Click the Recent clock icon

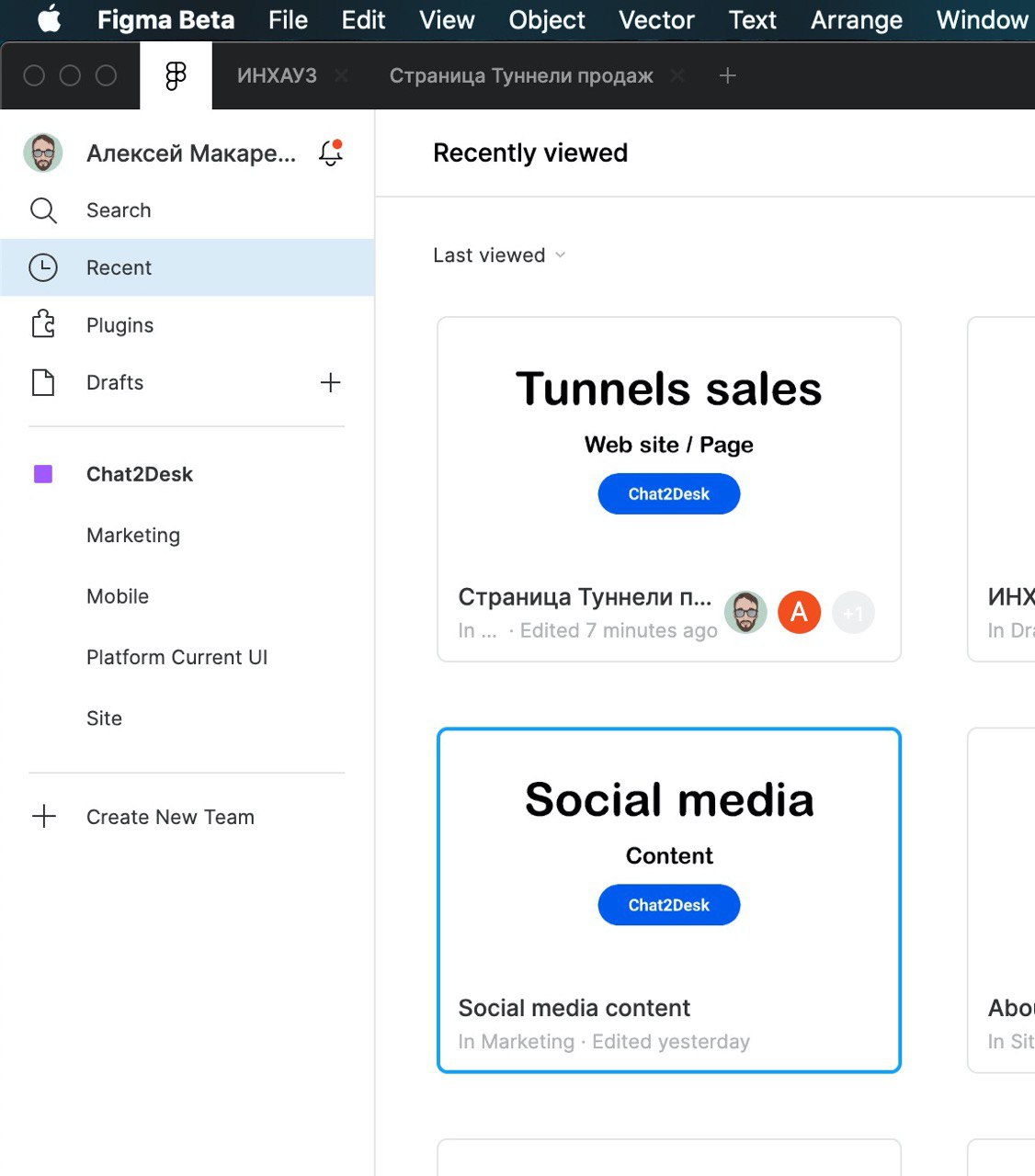[x=43, y=267]
